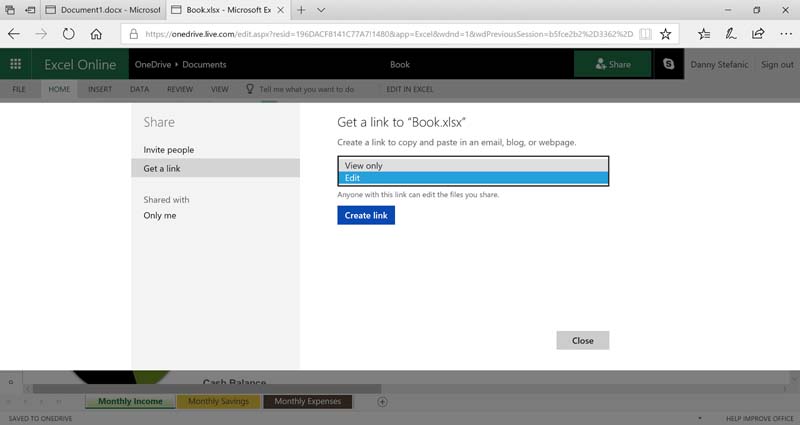Make a web note pen icon
This screenshot has width=800, height=425.
(x=731, y=34)
